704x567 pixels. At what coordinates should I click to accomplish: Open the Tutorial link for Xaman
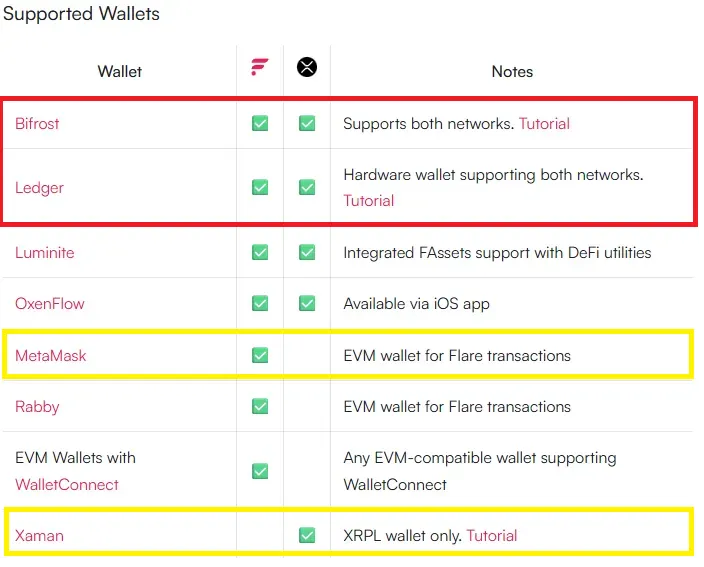click(x=492, y=536)
